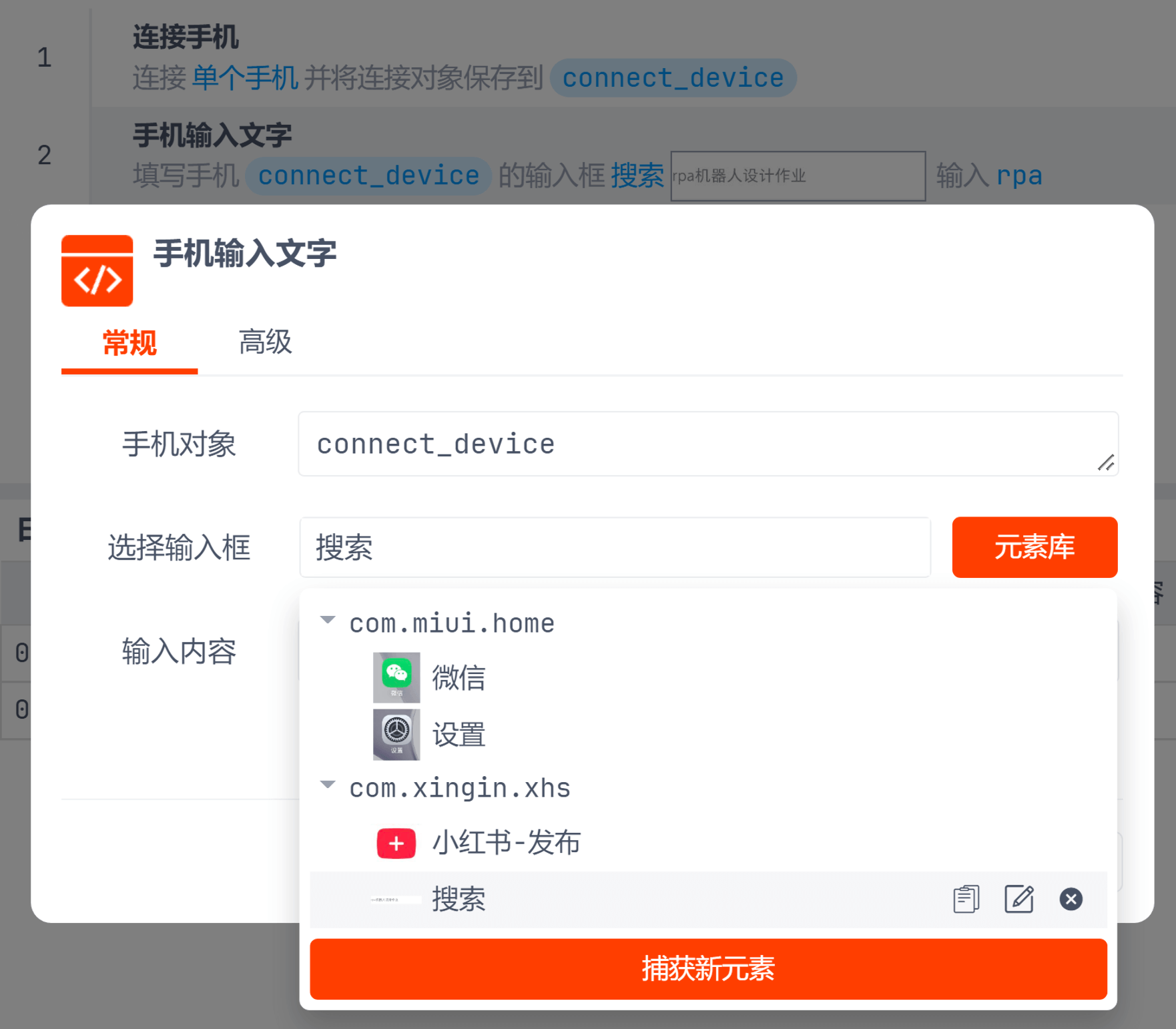Click the orange code icon in dialog header

click(x=97, y=271)
